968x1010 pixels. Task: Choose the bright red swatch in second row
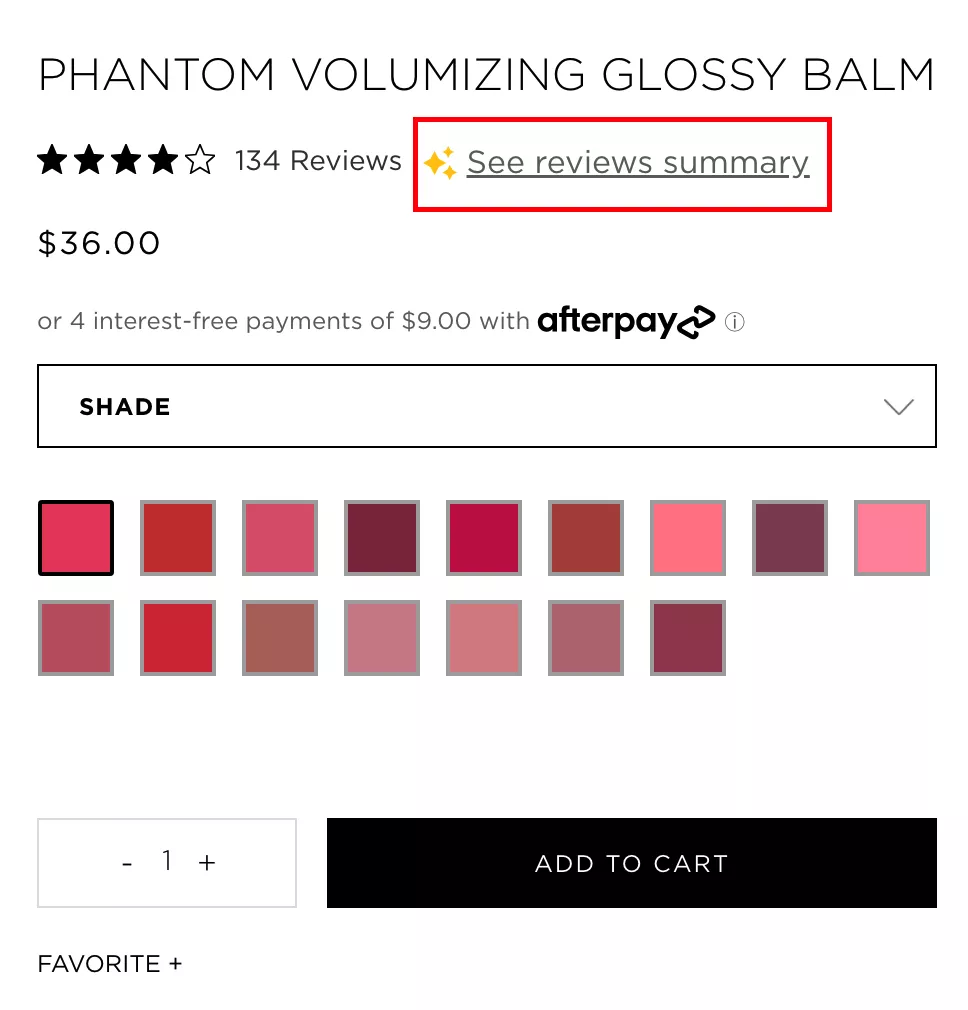[178, 638]
